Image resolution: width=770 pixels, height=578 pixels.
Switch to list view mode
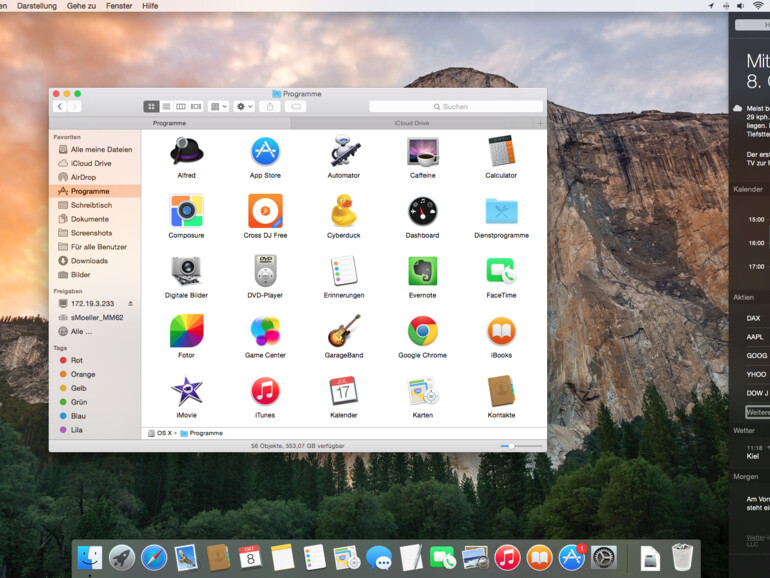click(x=166, y=107)
